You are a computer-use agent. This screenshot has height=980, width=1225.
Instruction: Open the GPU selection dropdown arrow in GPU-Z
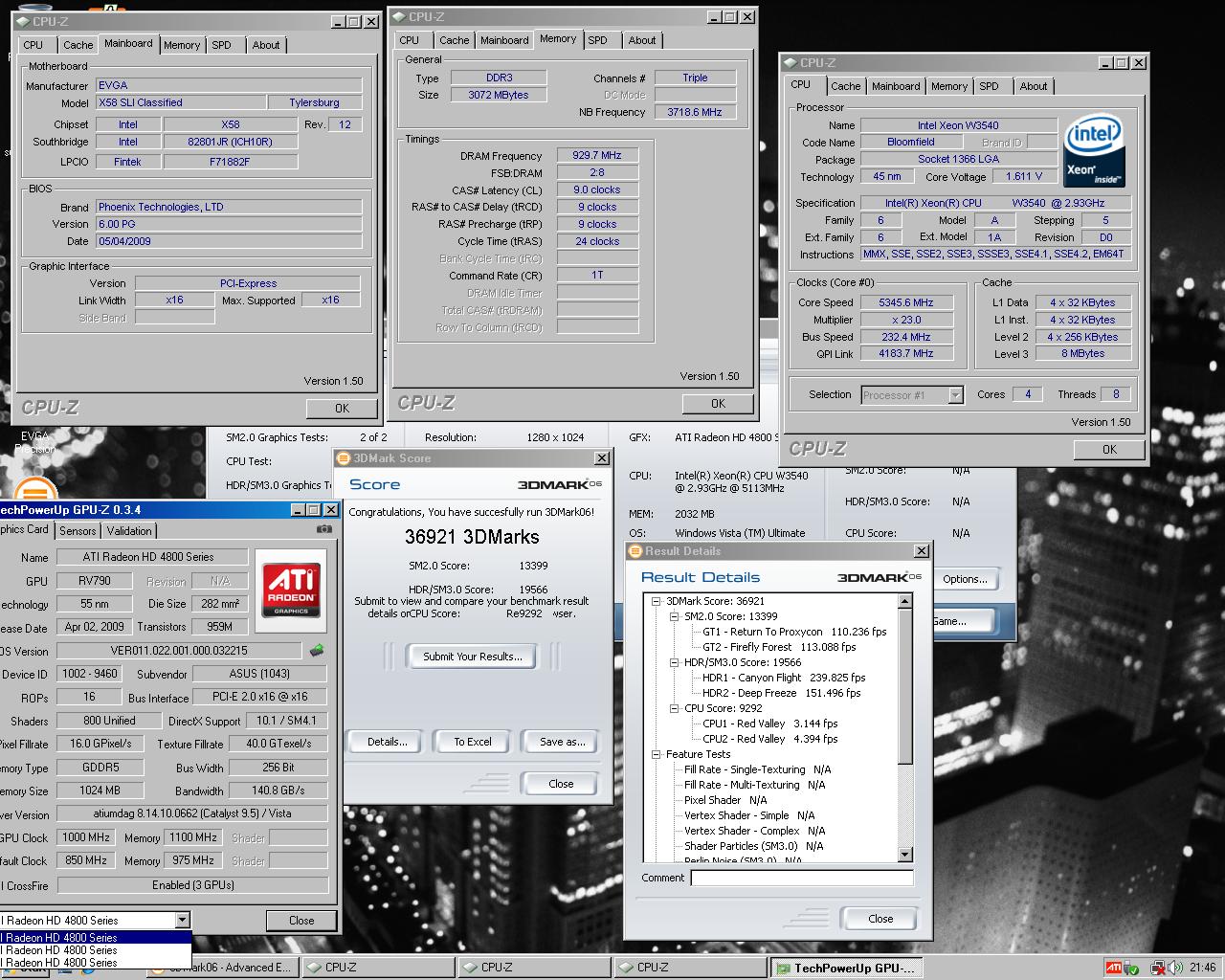(182, 921)
